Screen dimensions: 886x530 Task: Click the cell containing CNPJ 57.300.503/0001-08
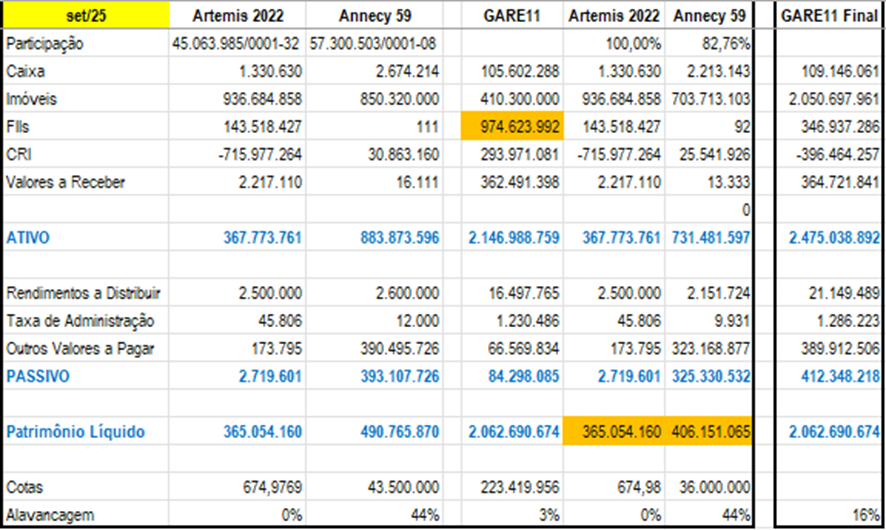(x=373, y=45)
